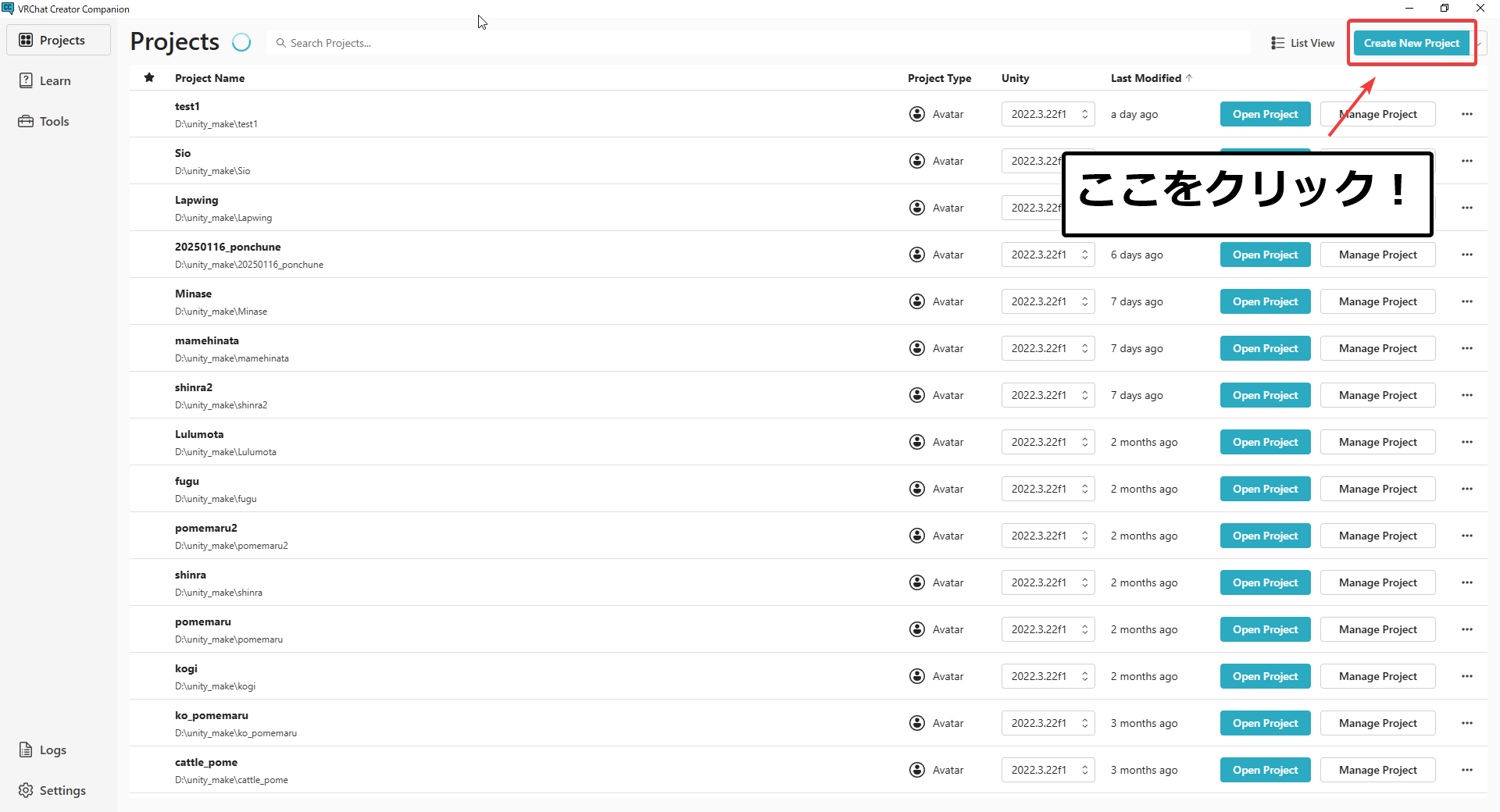1500x812 pixels.
Task: Open more options for pomemaru2
Action: [x=1466, y=536]
